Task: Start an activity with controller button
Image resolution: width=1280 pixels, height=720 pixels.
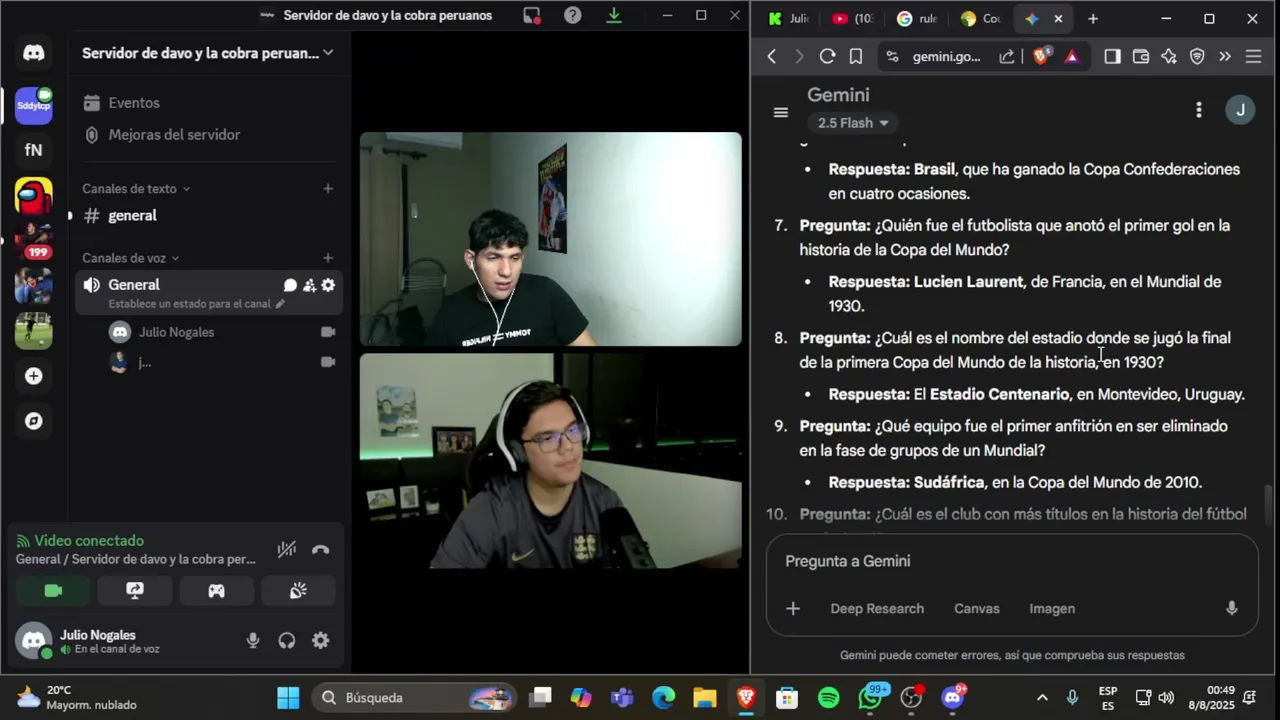Action: click(216, 591)
